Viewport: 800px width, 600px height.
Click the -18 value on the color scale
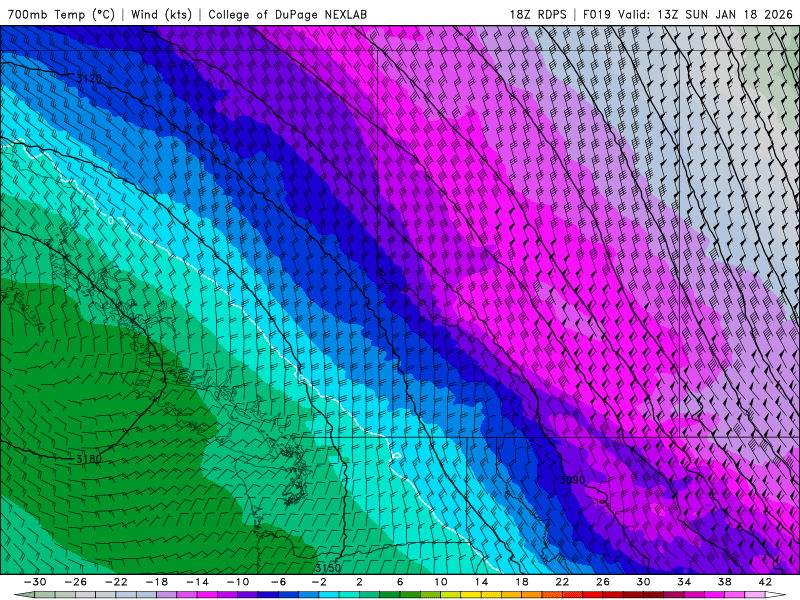pos(157,582)
